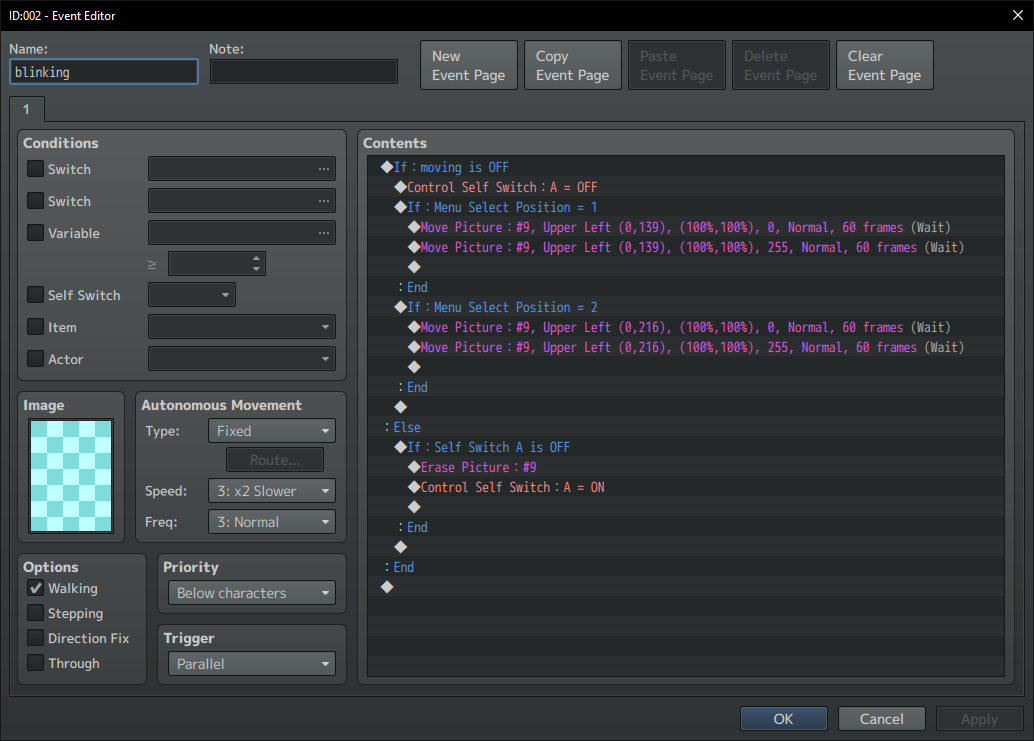Expand the Priority Below characters dropdown

coord(252,593)
